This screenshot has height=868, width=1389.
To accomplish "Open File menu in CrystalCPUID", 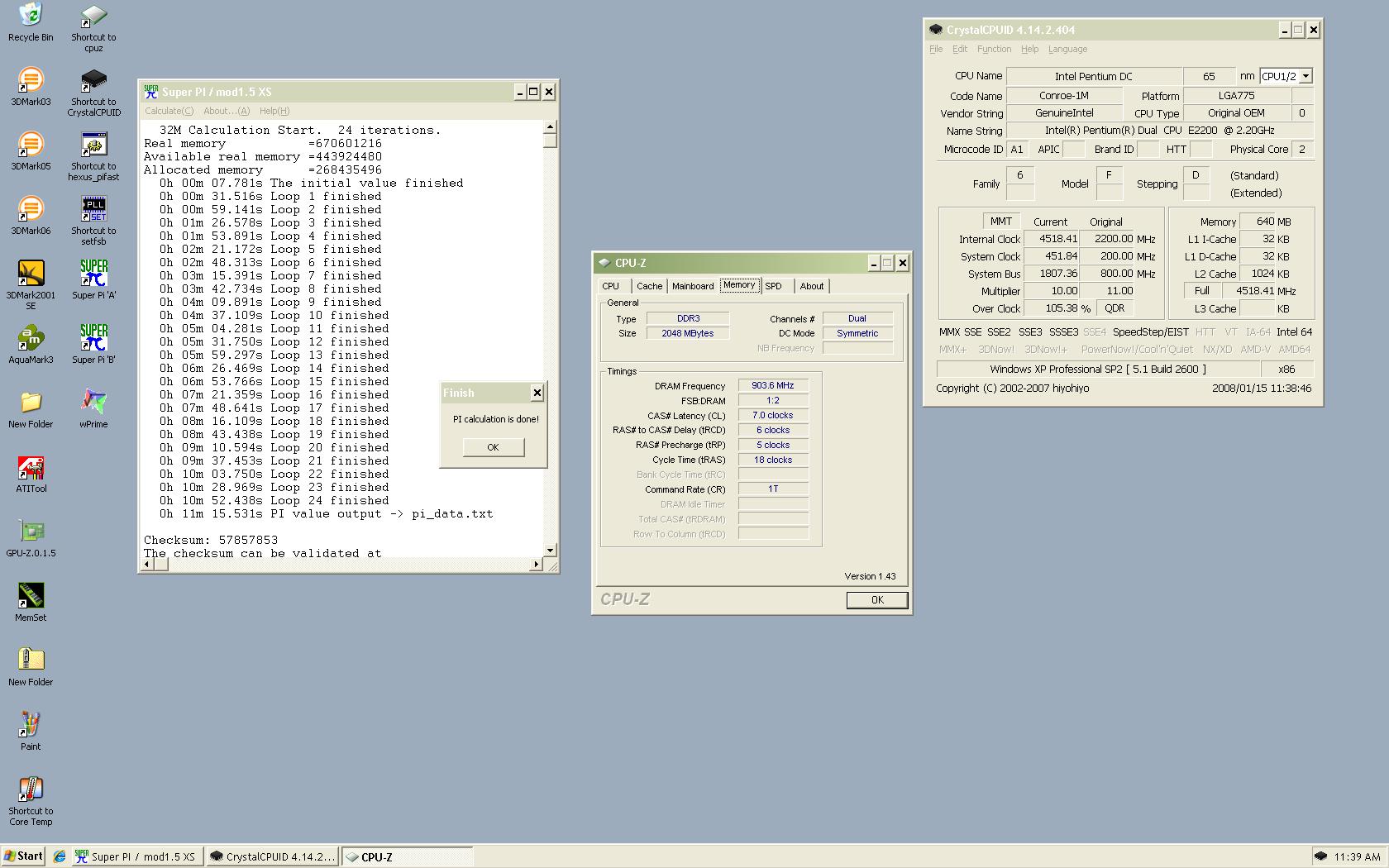I will coord(936,49).
